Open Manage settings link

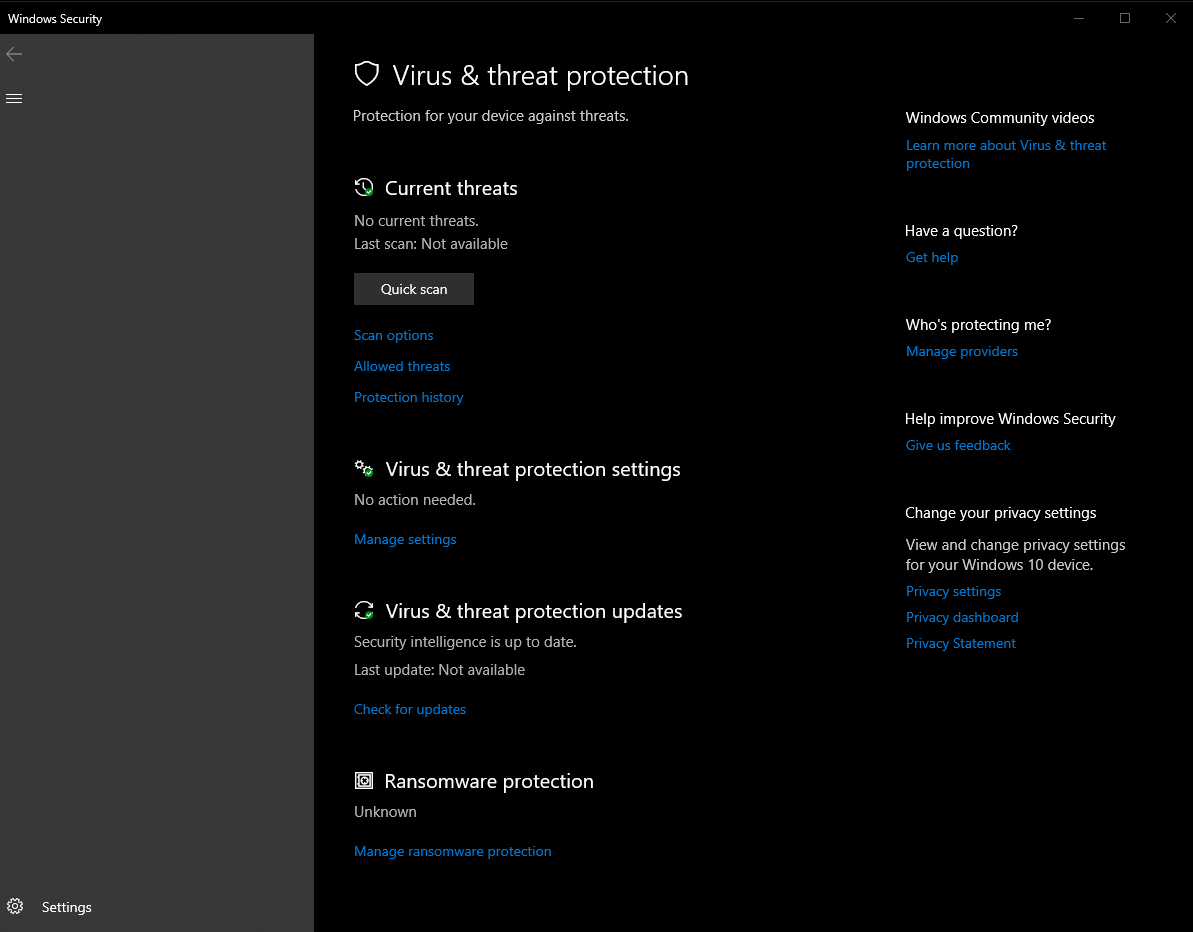tap(405, 539)
